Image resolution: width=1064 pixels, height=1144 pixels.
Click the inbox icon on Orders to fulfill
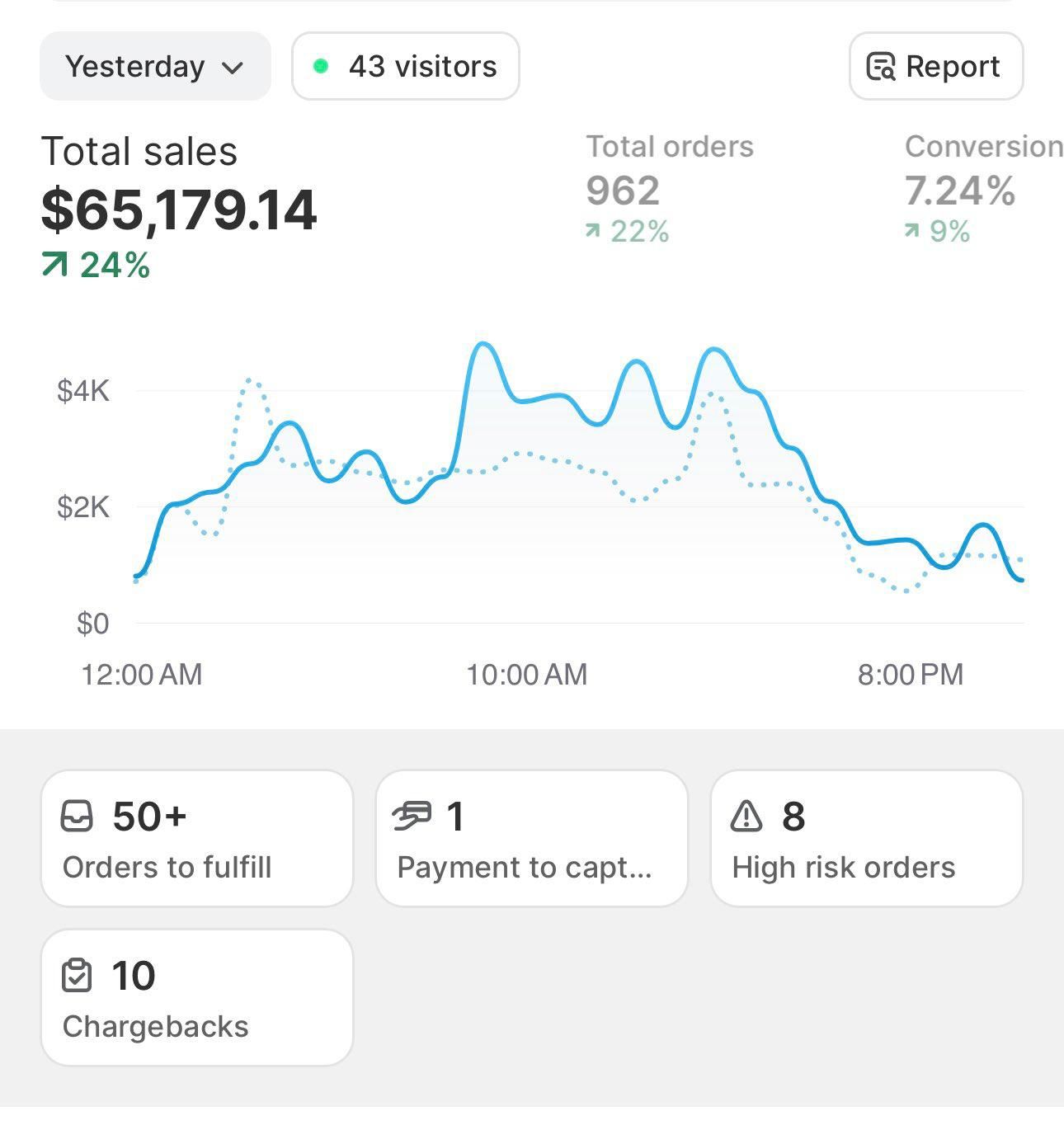[78, 817]
